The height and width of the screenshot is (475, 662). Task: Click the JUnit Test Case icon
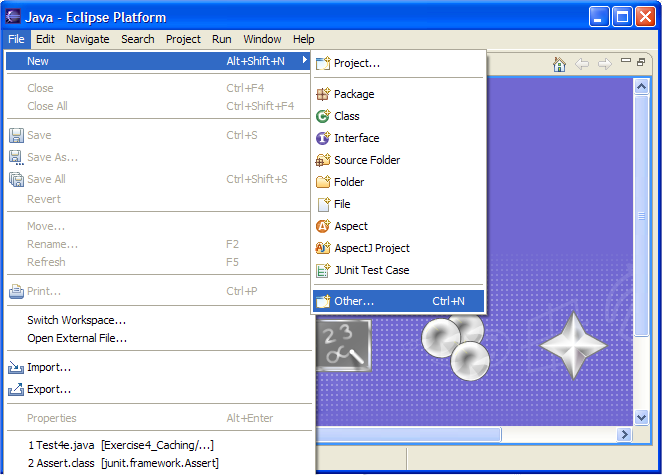[323, 270]
